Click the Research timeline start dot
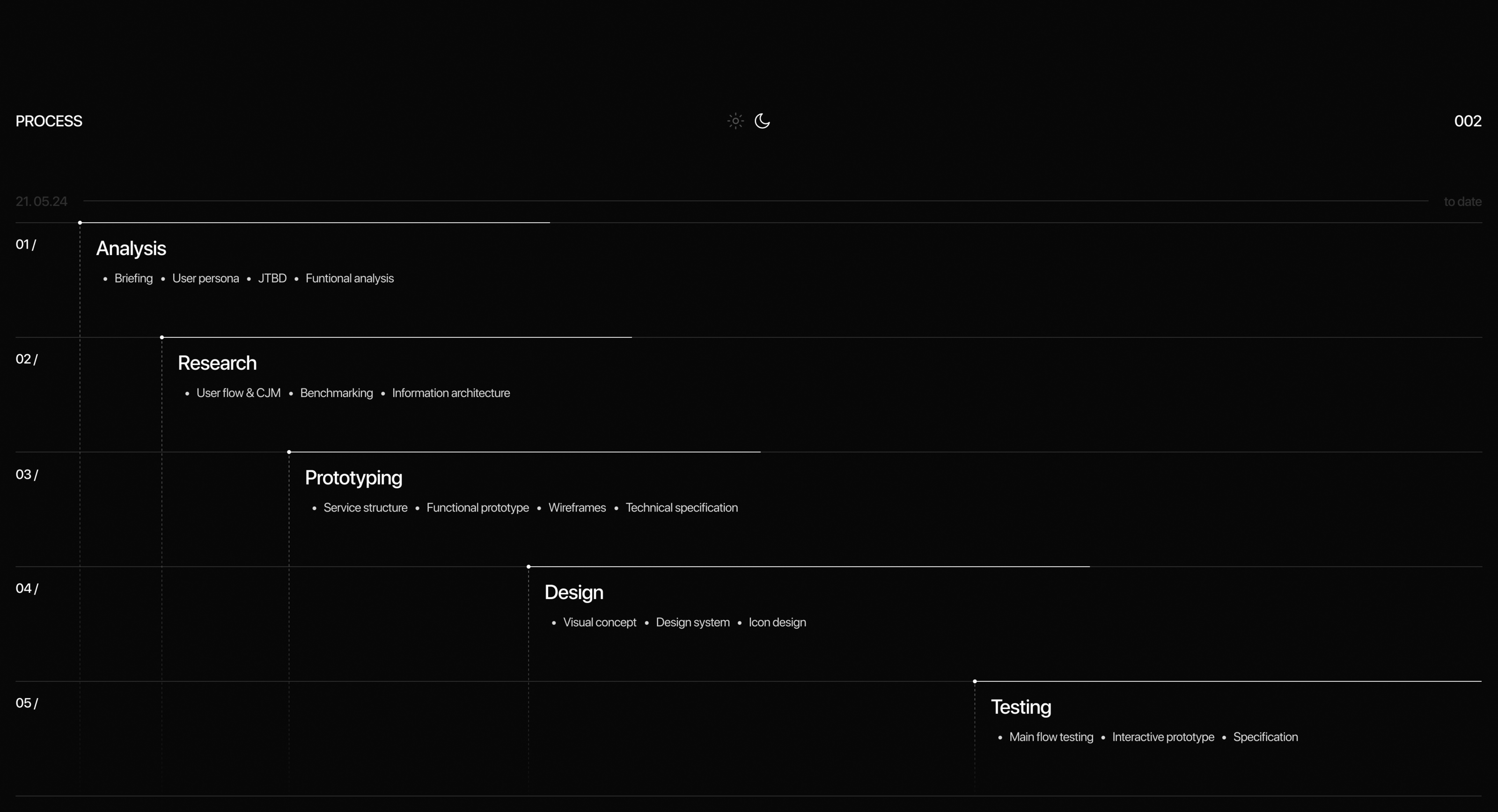 coord(162,337)
